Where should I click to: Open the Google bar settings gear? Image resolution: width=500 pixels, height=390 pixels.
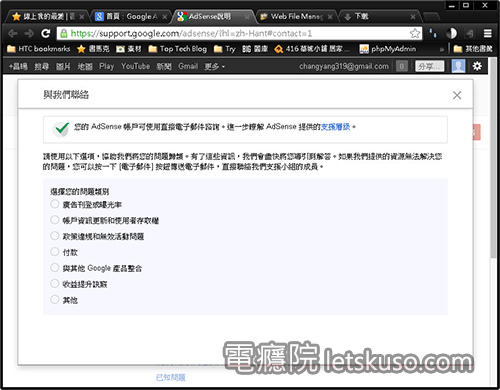click(x=477, y=66)
